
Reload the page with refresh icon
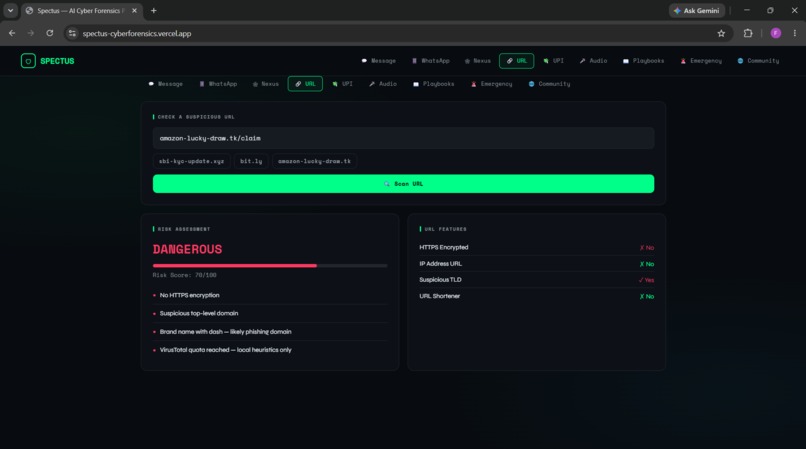click(x=49, y=33)
